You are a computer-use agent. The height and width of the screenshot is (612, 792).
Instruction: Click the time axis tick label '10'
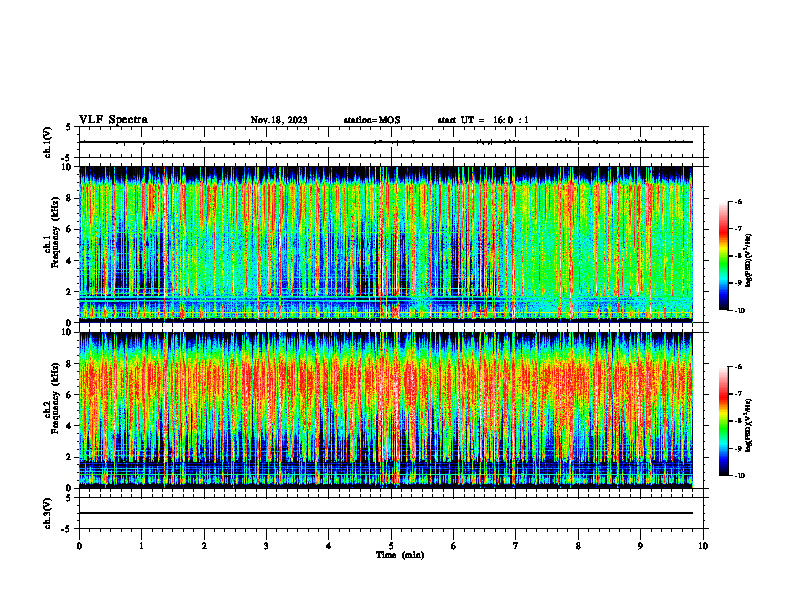click(x=703, y=546)
